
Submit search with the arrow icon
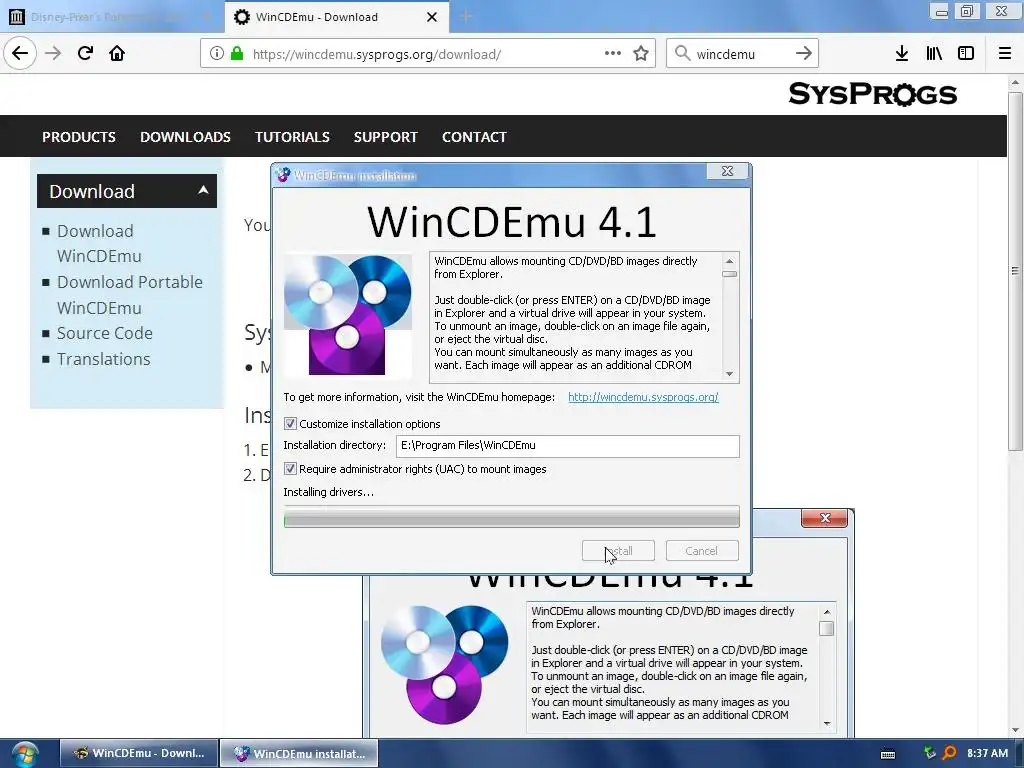coord(804,54)
